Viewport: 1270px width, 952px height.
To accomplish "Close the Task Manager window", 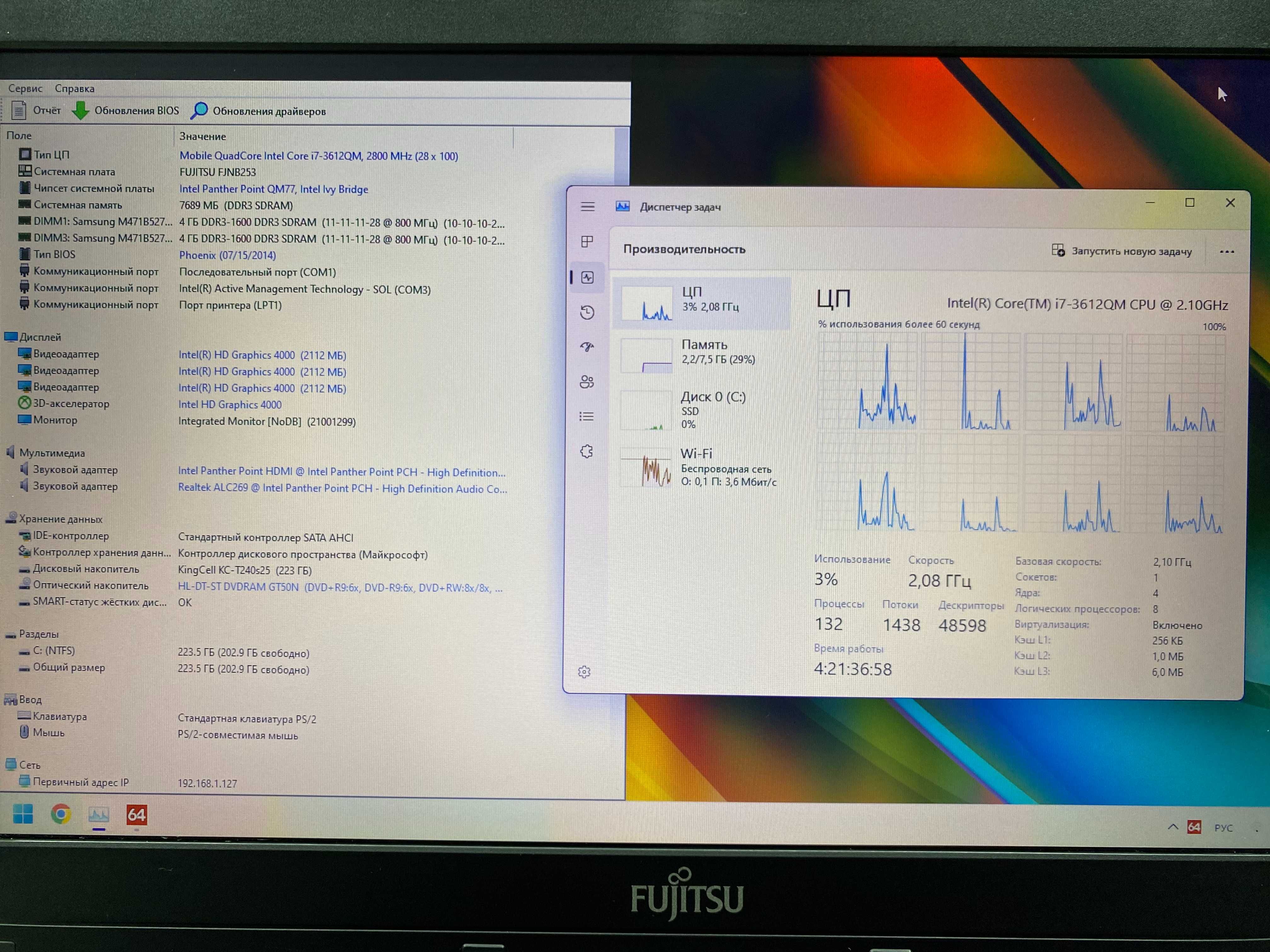I will (1230, 202).
